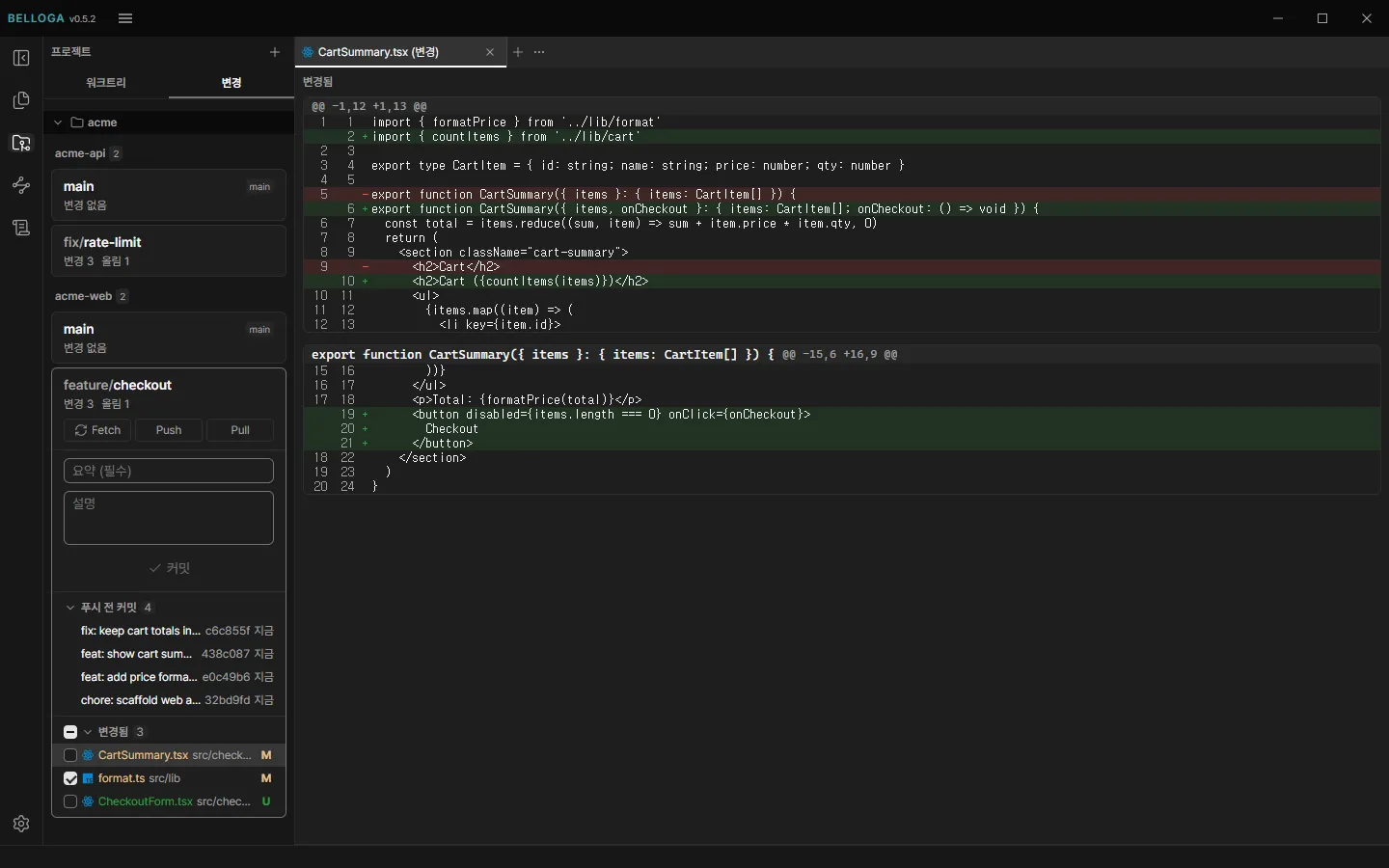The height and width of the screenshot is (868, 1389).
Task: Open the files copy icon in sidebar
Action: 21,100
